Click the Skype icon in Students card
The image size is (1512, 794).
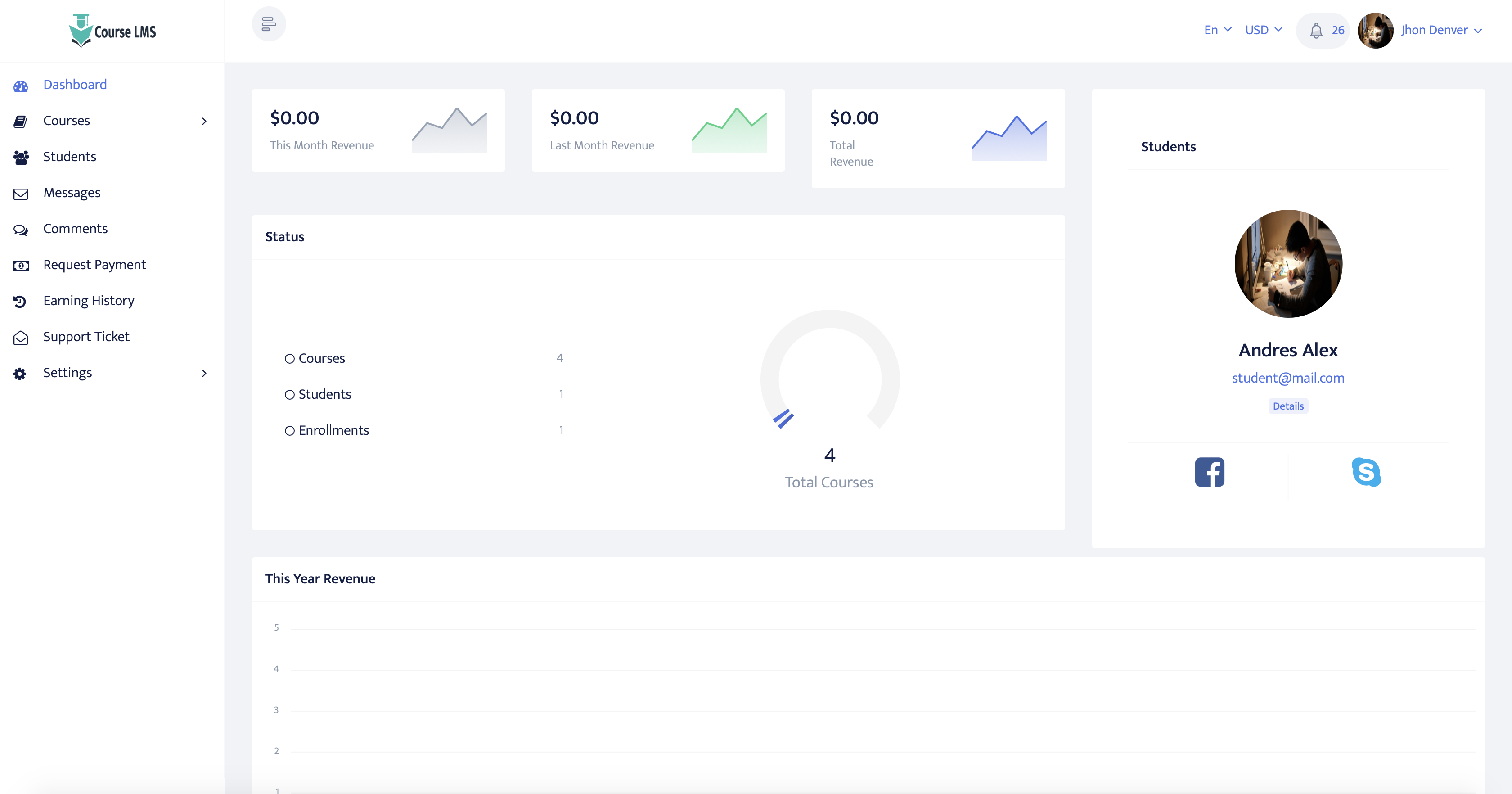tap(1366, 472)
